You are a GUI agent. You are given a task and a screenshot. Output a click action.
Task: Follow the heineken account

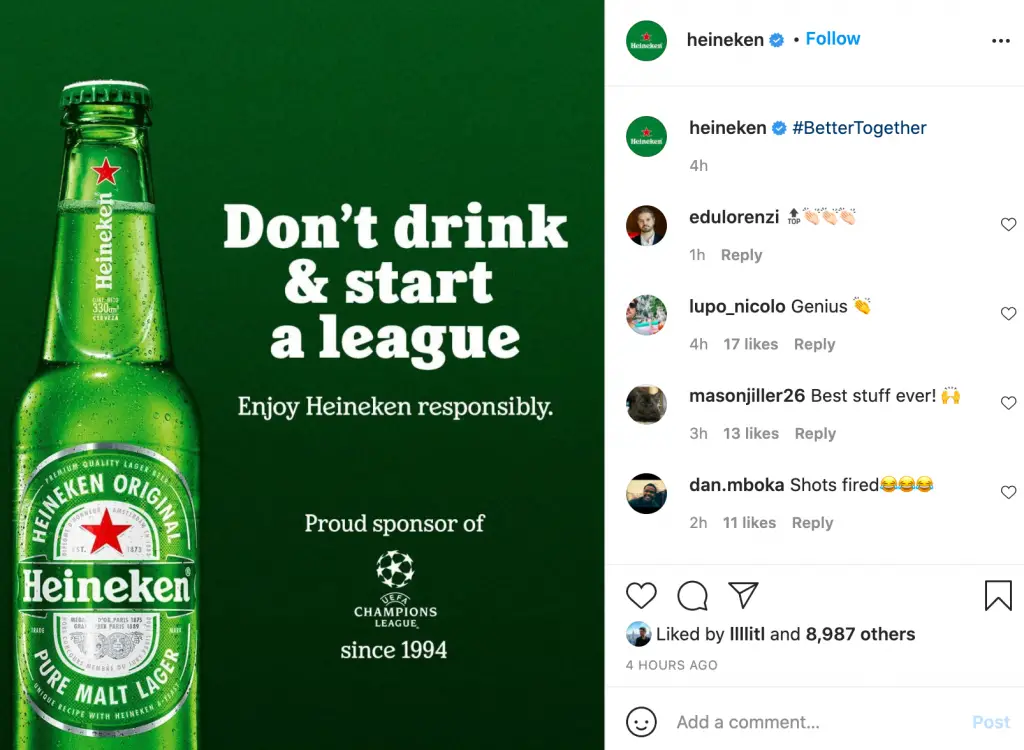(x=833, y=39)
